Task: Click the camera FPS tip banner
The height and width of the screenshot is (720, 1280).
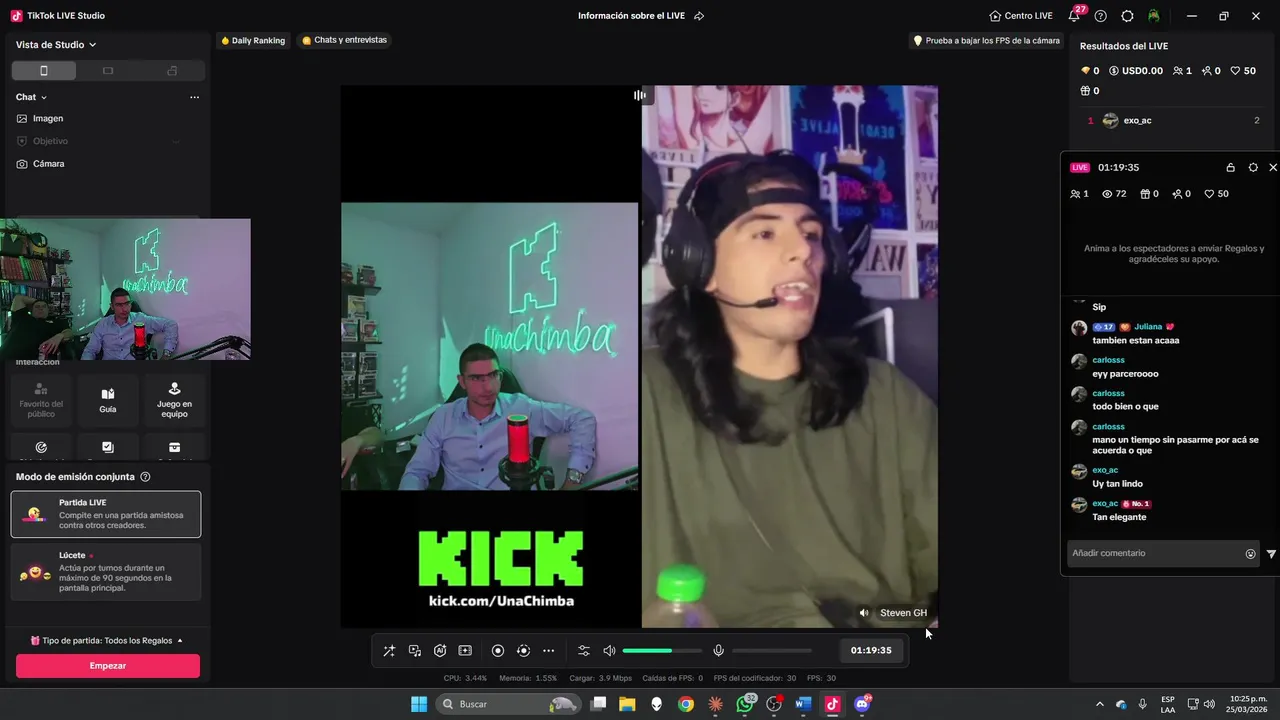Action: coord(986,41)
